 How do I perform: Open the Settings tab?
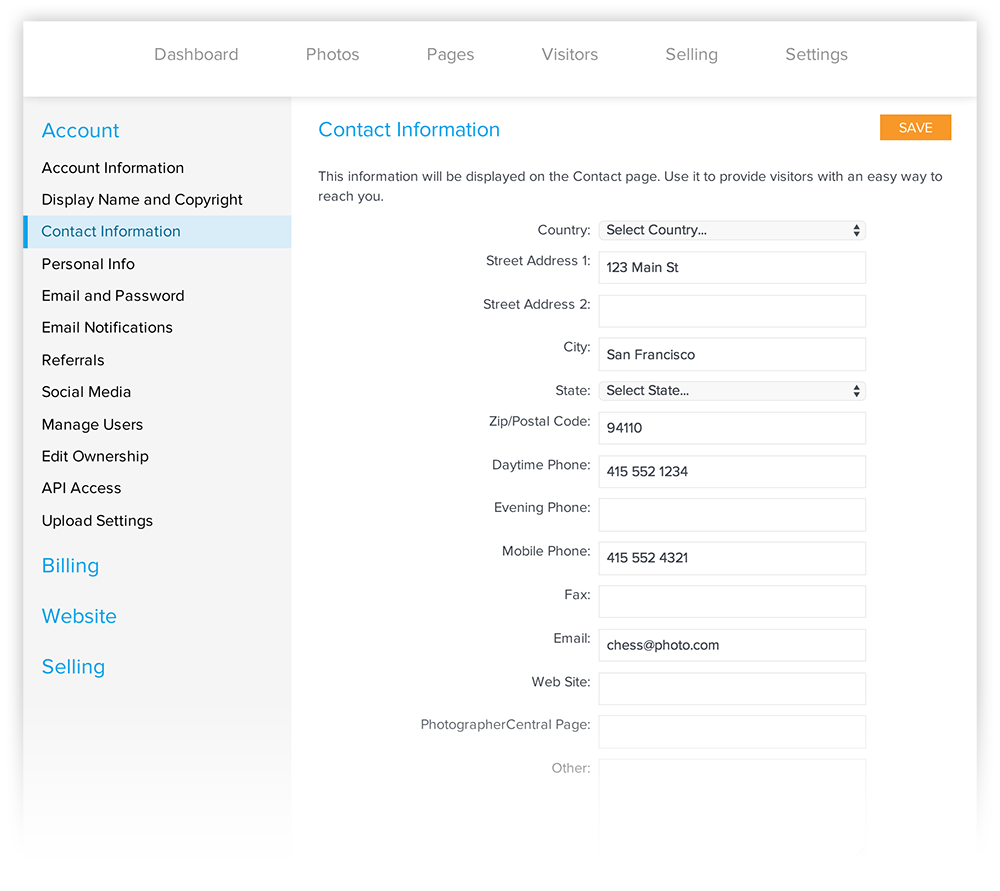coord(816,55)
